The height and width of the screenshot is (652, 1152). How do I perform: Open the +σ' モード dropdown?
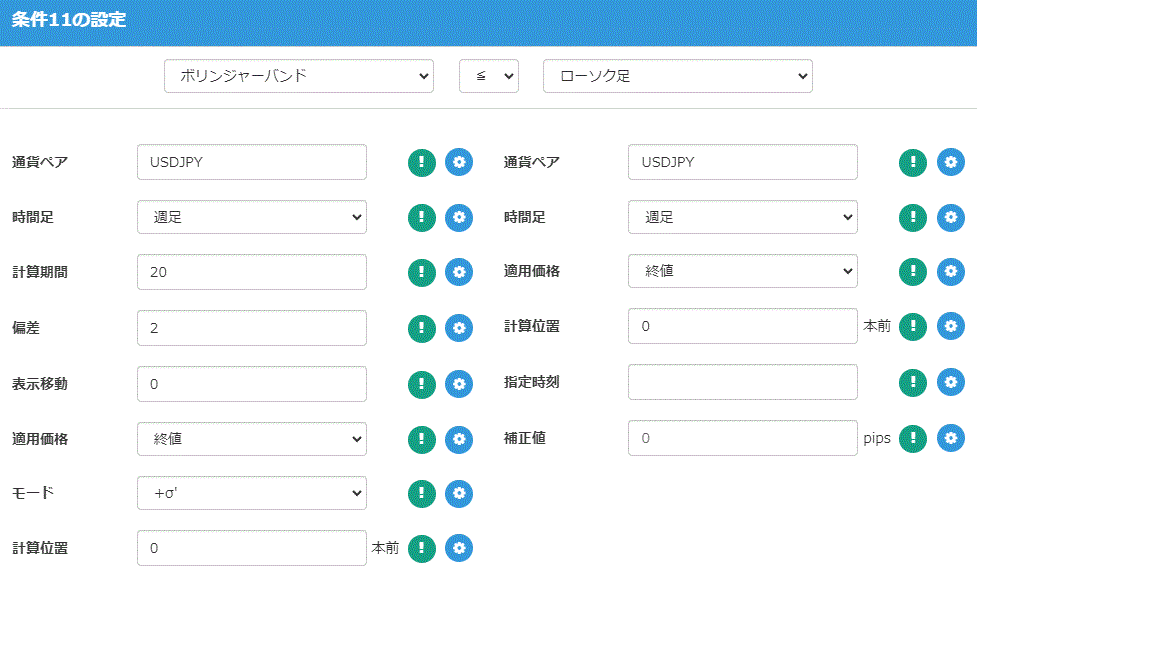pos(251,493)
